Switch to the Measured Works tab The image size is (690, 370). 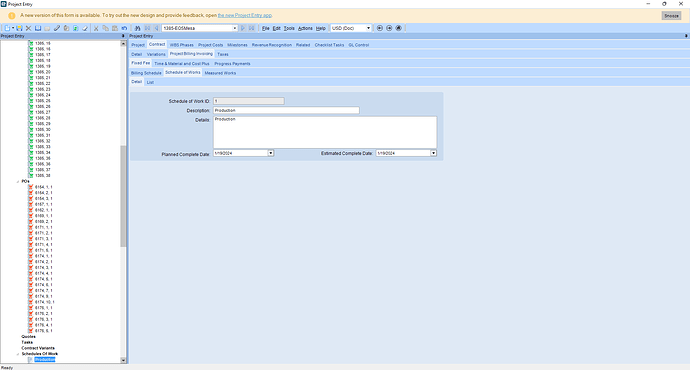[x=220, y=73]
